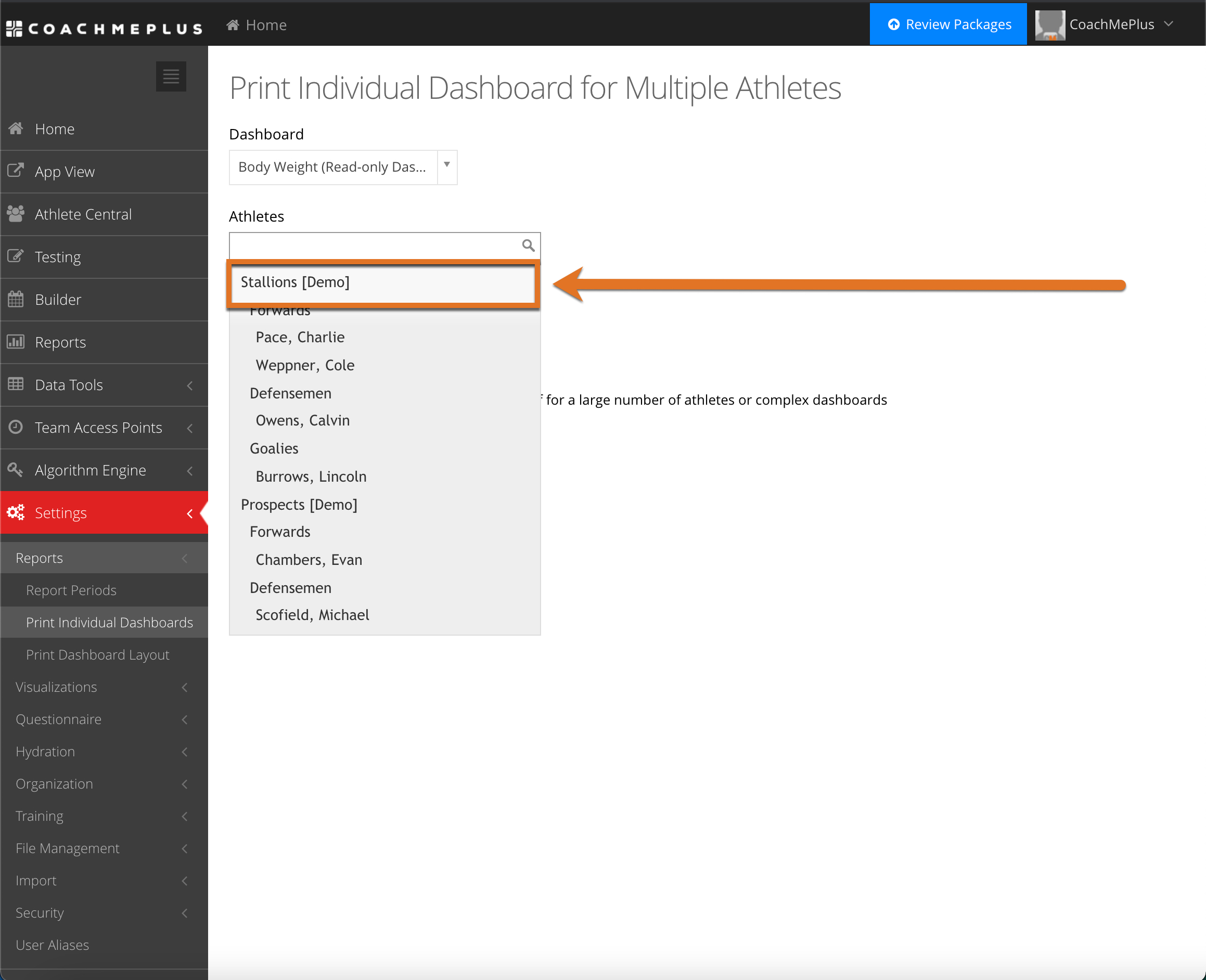Click the Review Packages button
Viewport: 1206px width, 980px height.
click(948, 24)
